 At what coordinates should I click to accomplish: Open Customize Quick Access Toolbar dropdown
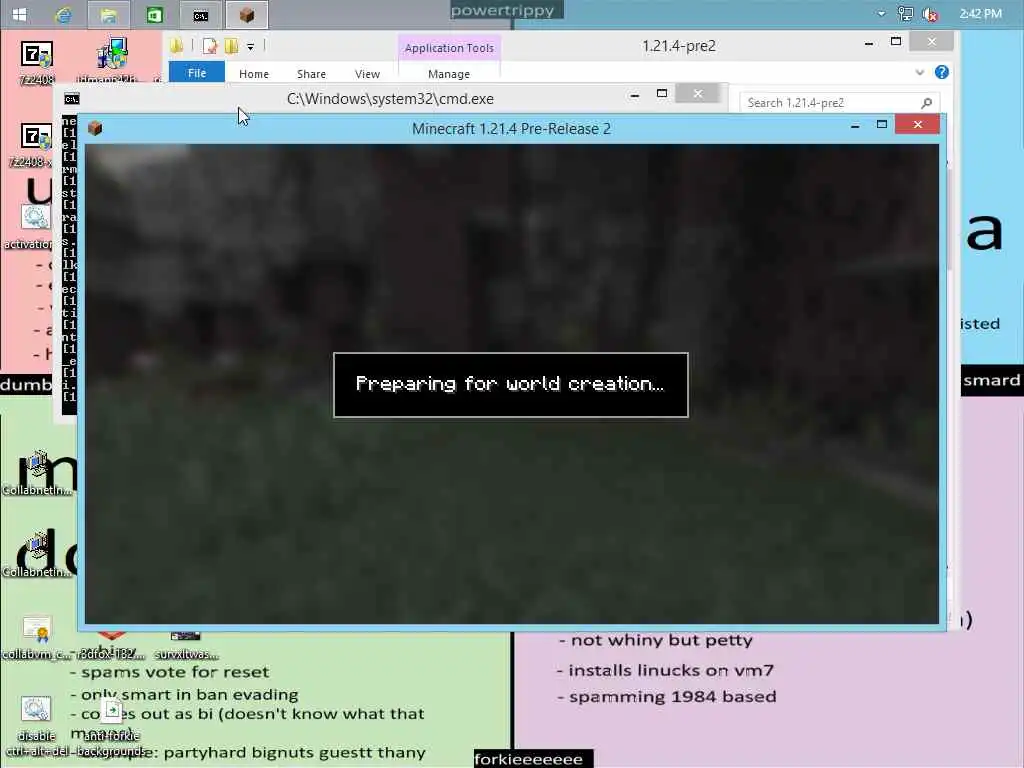[250, 46]
